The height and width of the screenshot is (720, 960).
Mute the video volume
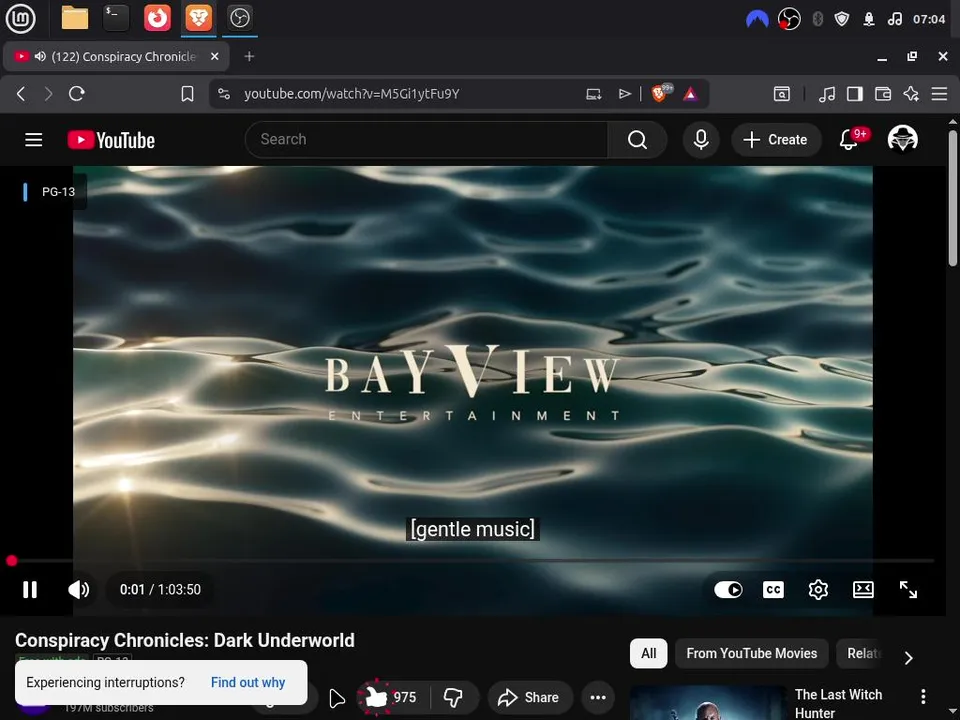[x=78, y=590]
